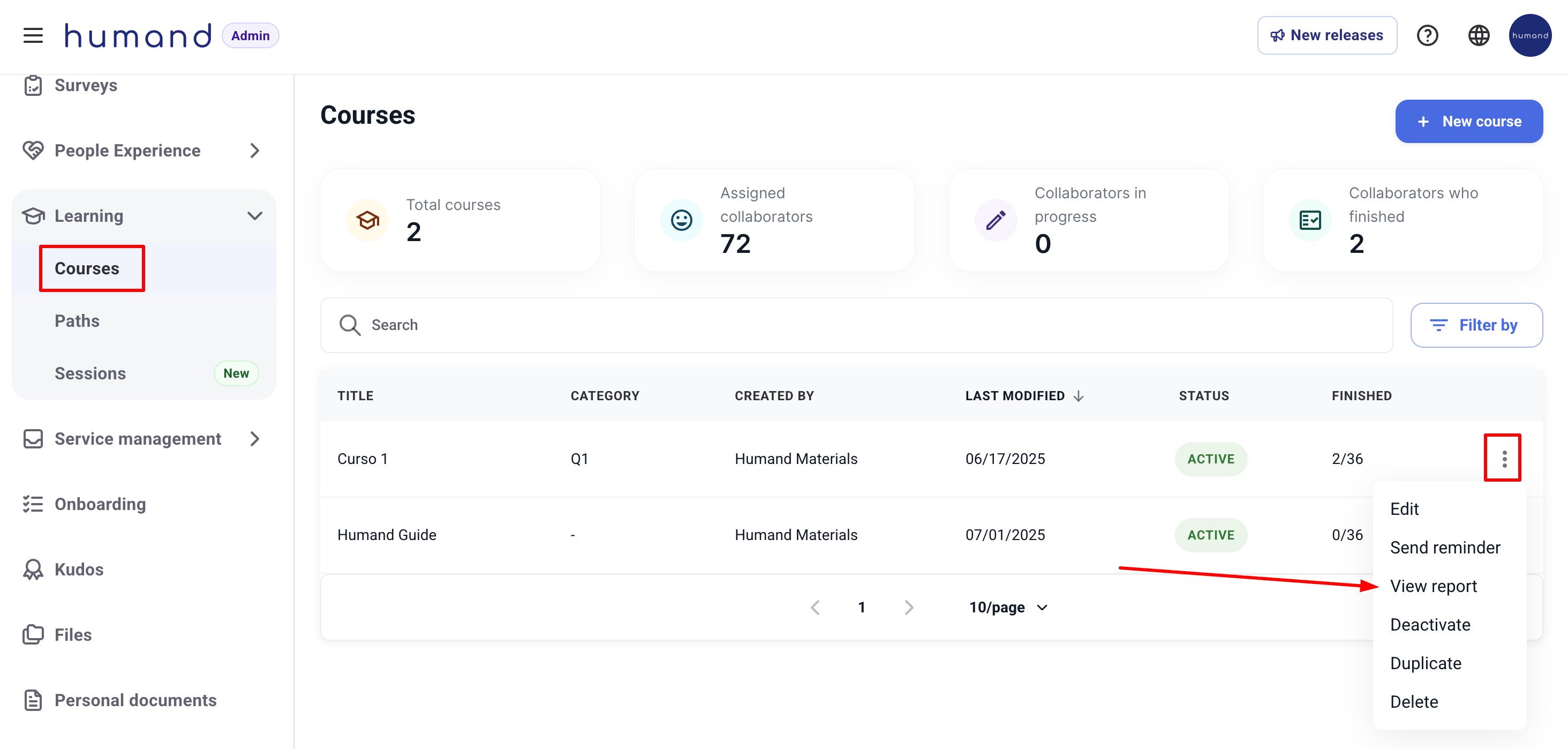Screen dimensions: 1568x749
Task: Click the Kudos sidebar item
Action: click(x=79, y=570)
